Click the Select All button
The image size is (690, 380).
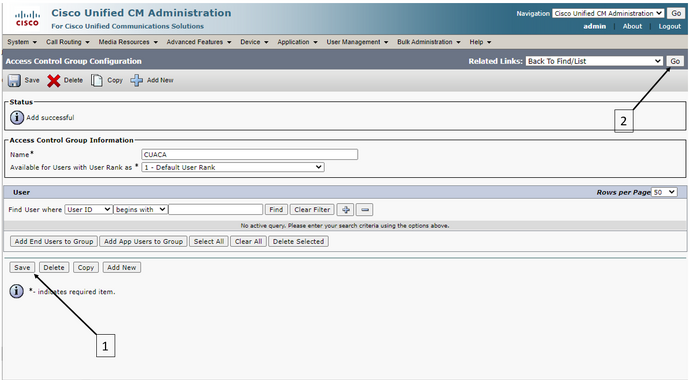click(x=209, y=241)
